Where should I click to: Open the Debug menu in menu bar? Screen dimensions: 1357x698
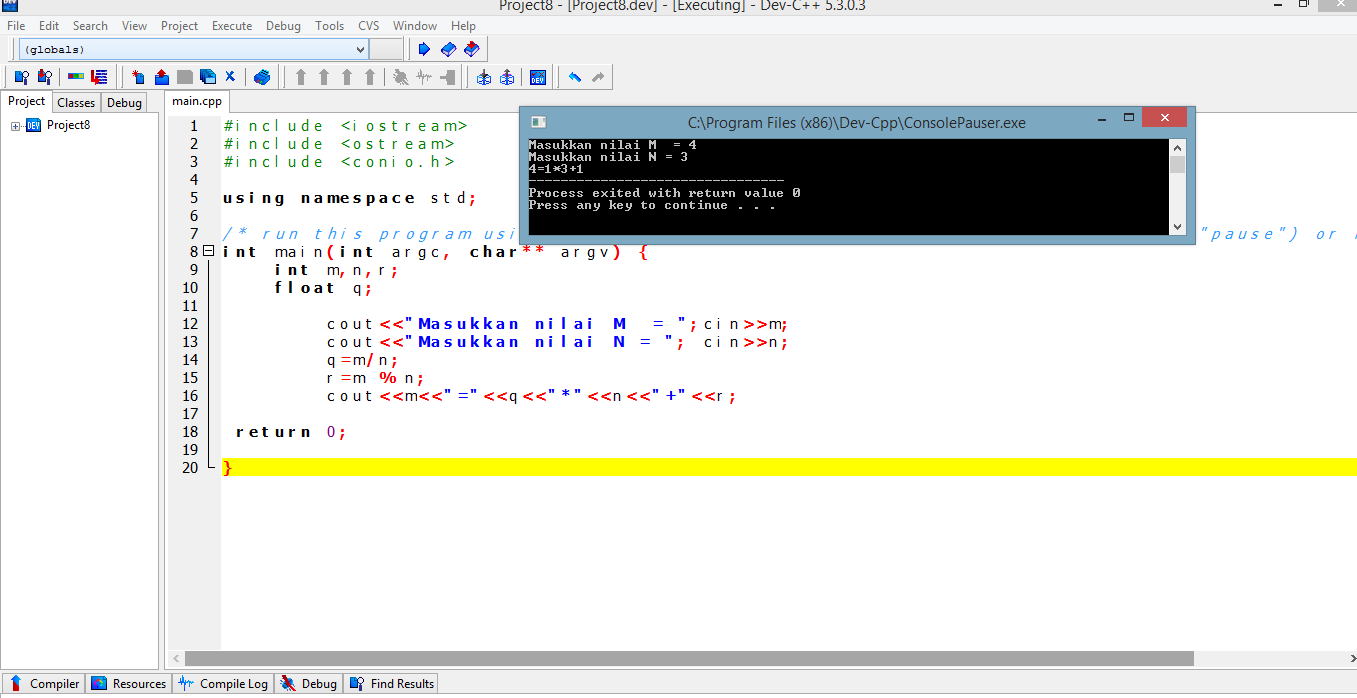coord(283,26)
